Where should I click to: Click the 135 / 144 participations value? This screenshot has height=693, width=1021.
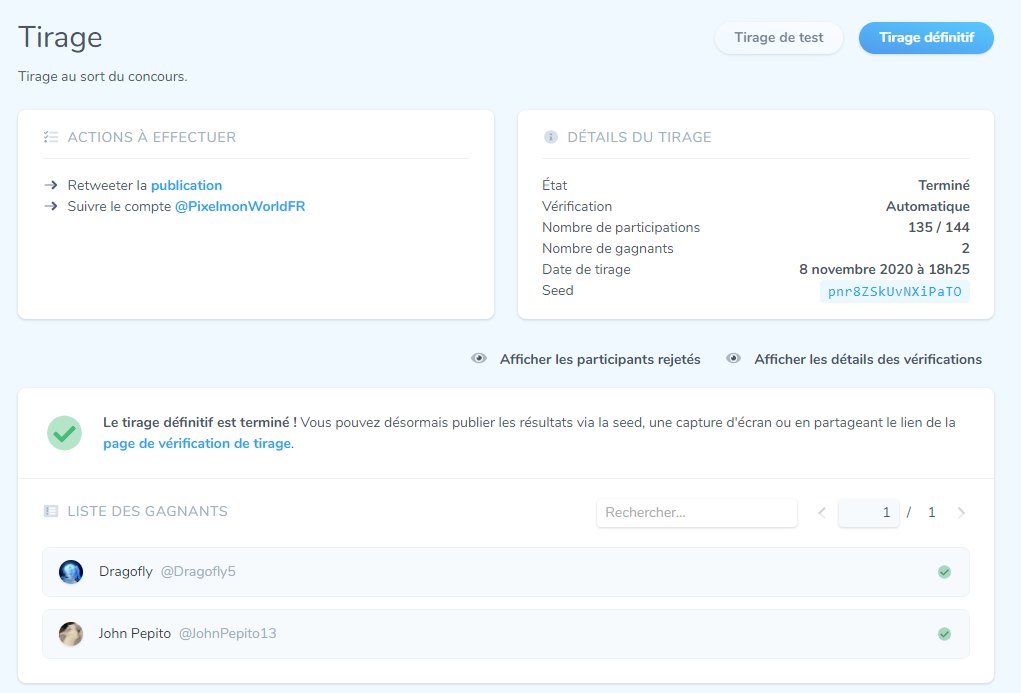938,227
